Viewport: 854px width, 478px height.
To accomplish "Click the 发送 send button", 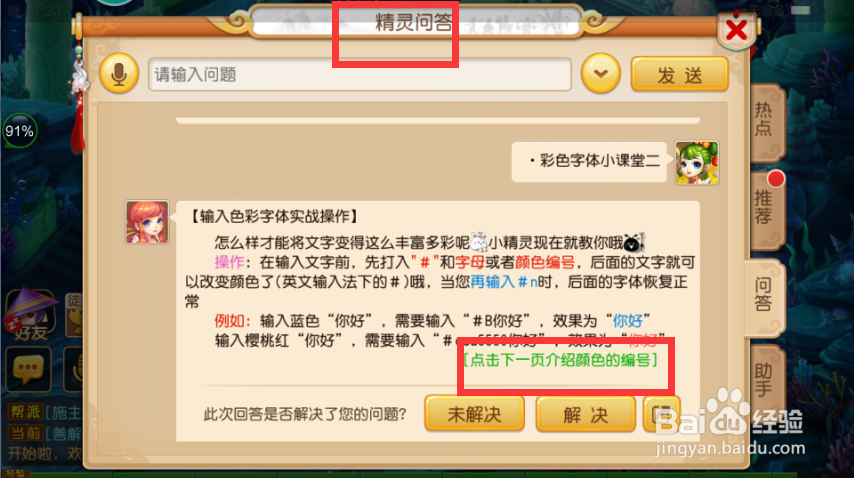I will pos(679,74).
